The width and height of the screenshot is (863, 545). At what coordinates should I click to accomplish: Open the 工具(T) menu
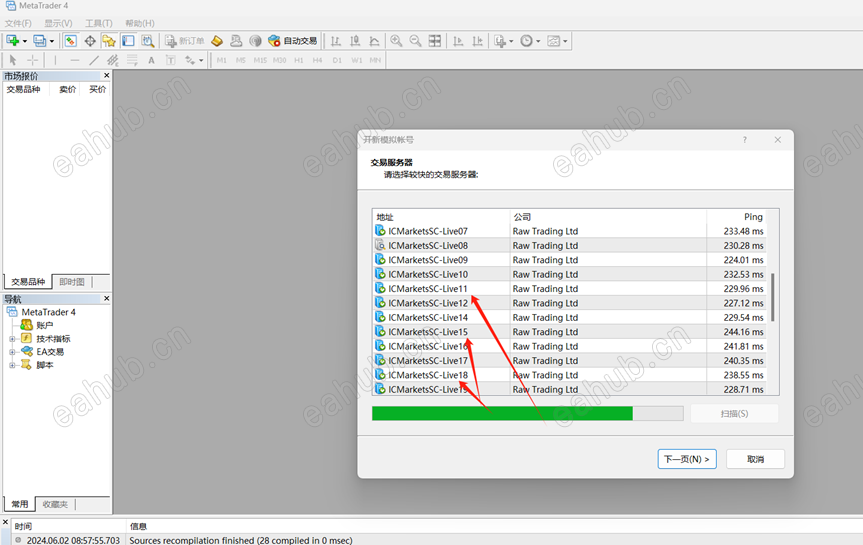click(x=99, y=23)
